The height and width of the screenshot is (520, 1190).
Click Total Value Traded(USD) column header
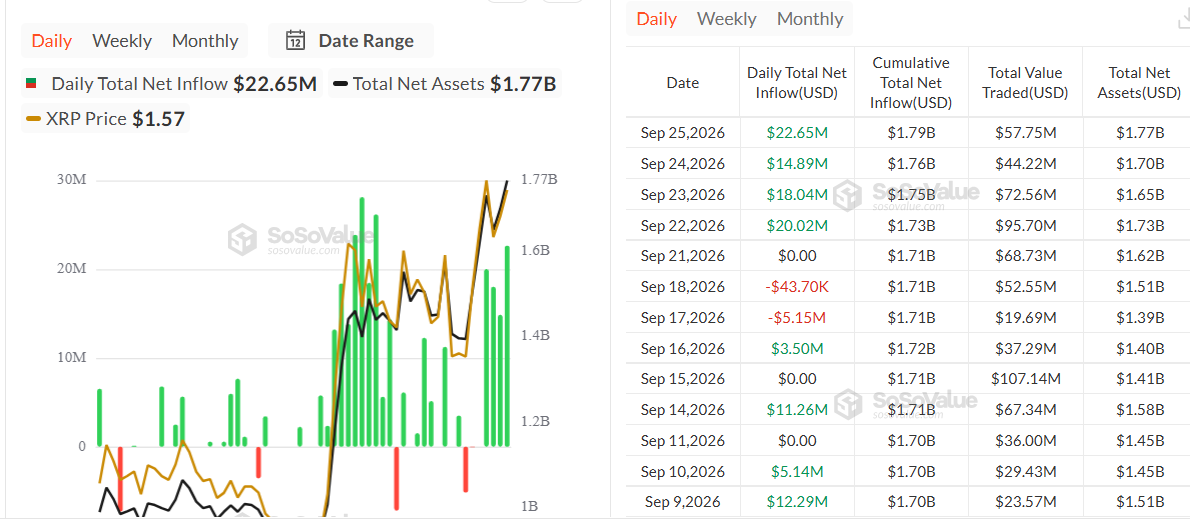pos(1026,83)
